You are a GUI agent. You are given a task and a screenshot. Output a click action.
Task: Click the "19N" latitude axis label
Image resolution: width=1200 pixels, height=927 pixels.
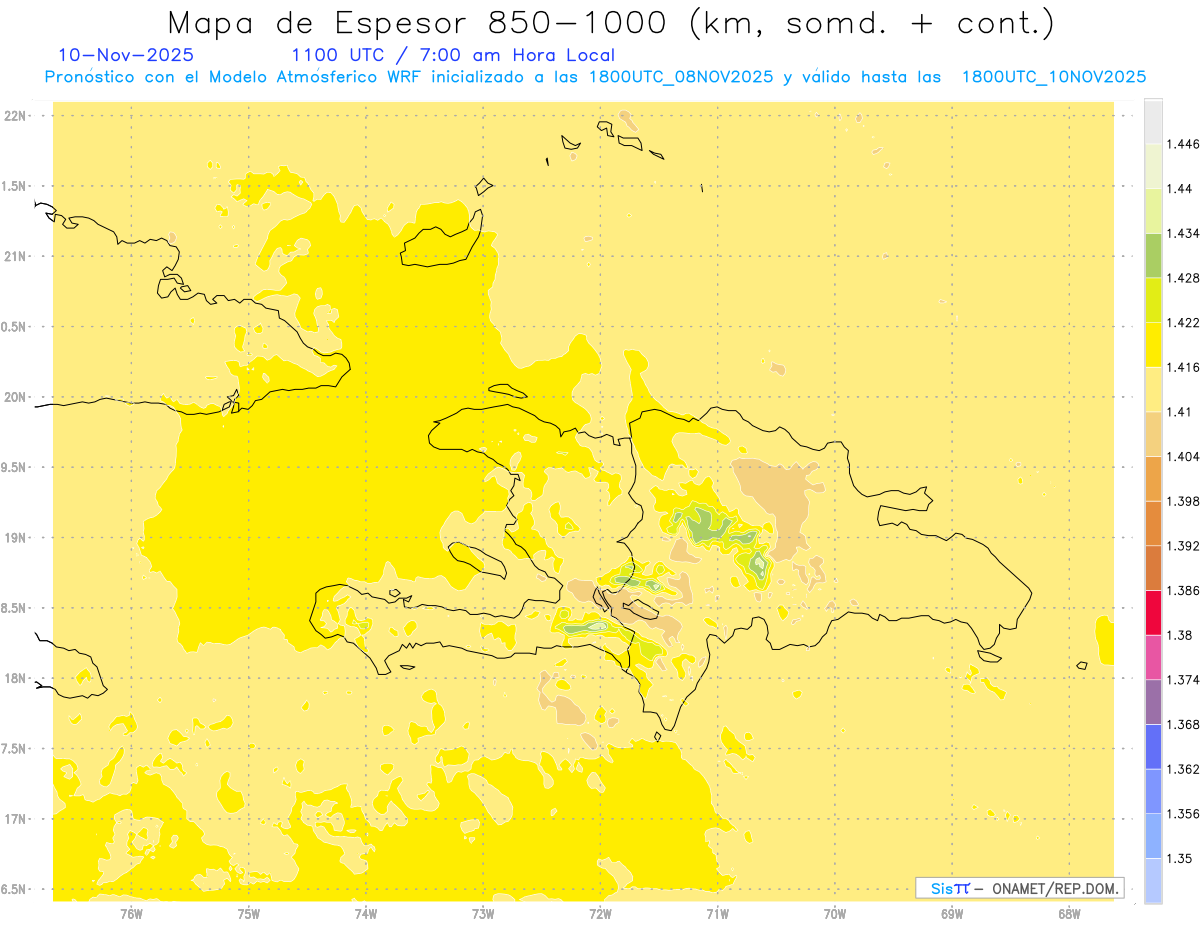[x=16, y=538]
